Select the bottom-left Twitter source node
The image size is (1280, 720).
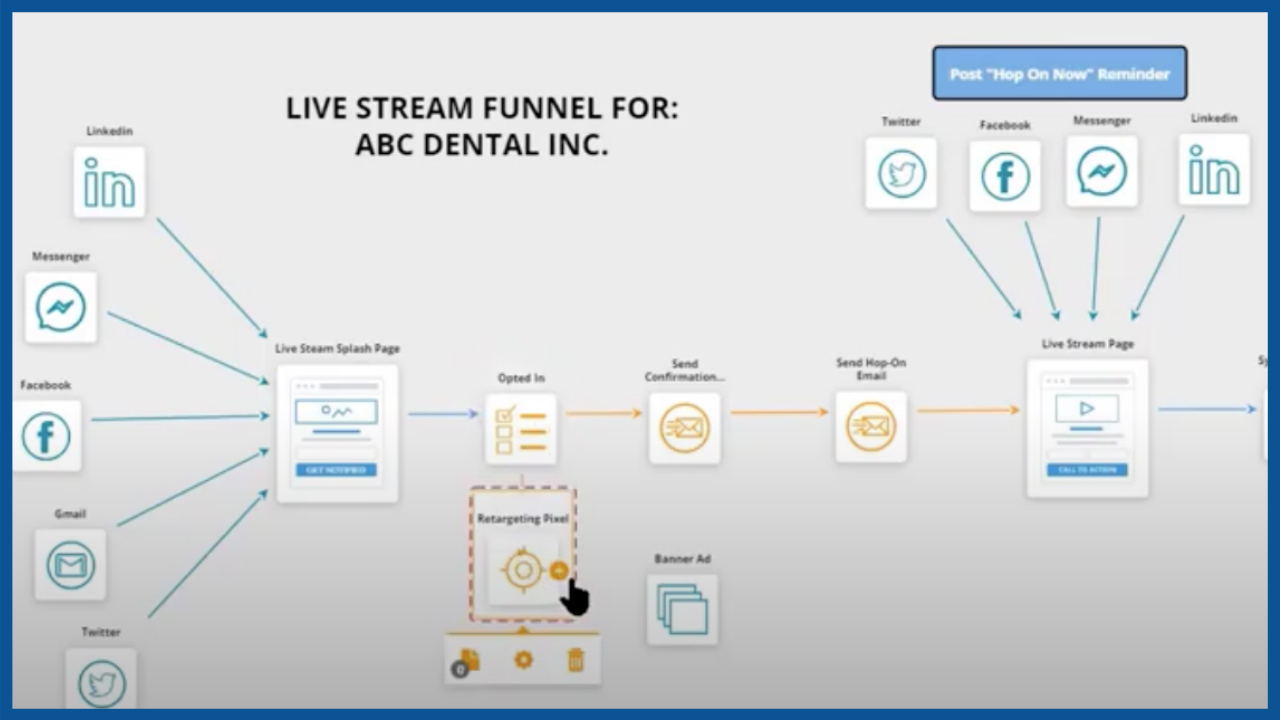pos(101,682)
